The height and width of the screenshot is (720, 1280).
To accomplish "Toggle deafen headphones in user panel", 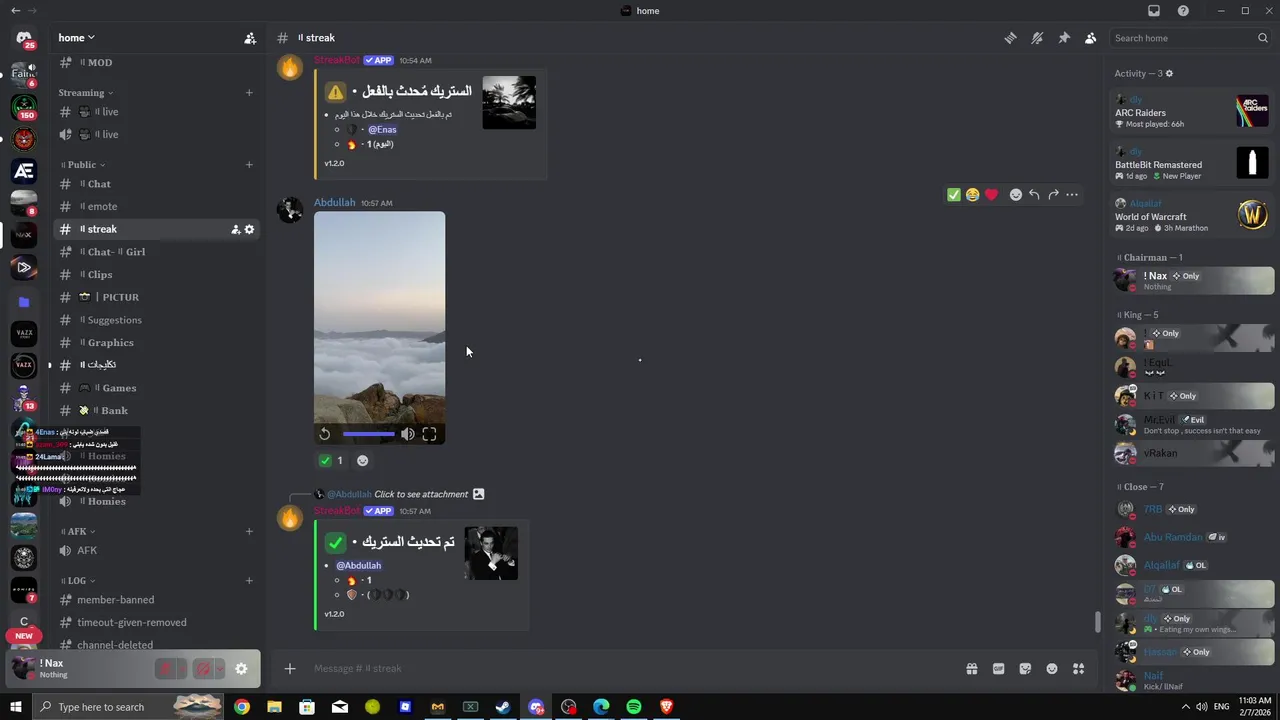I will tap(203, 669).
